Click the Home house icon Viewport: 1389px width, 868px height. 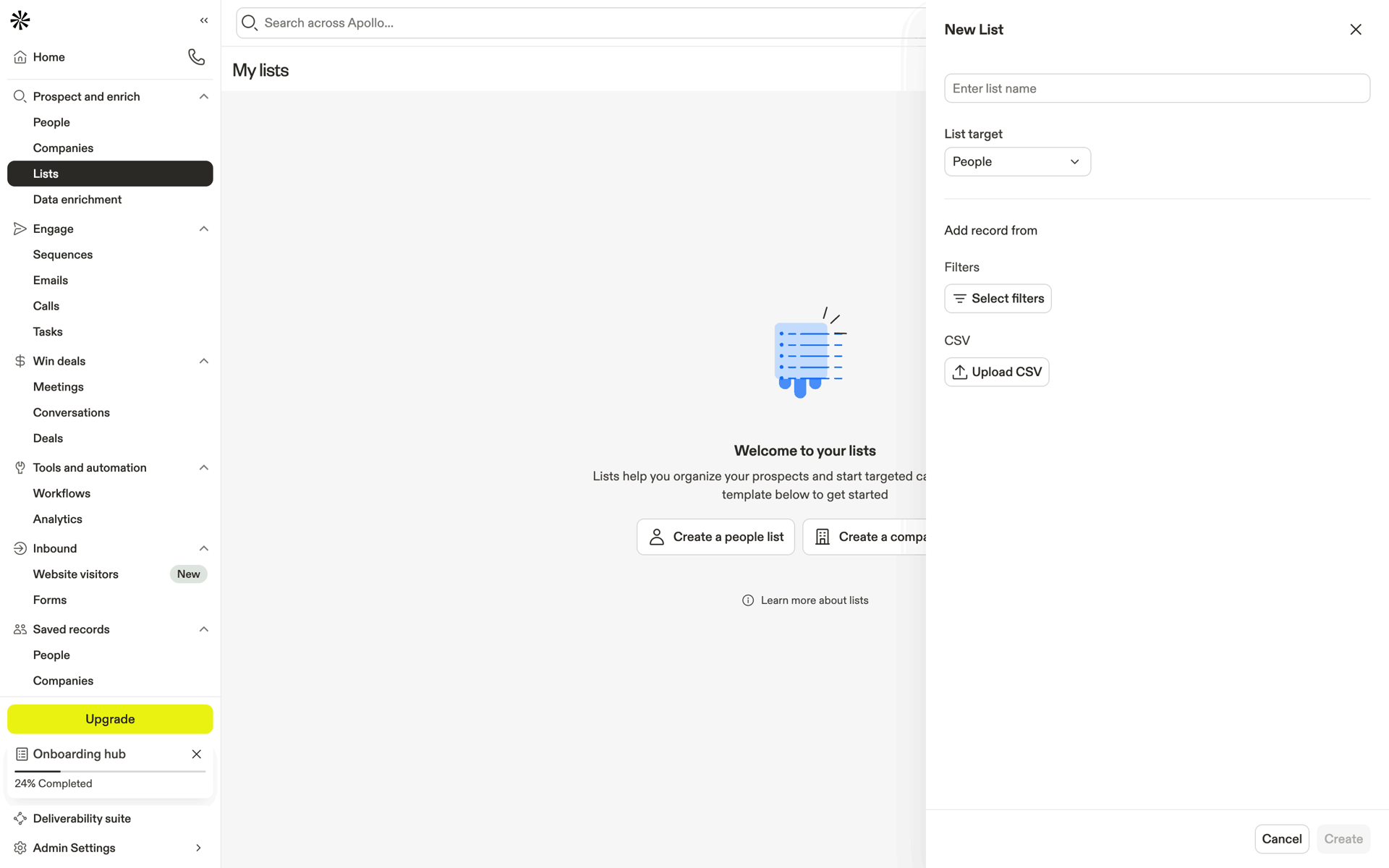tap(20, 57)
